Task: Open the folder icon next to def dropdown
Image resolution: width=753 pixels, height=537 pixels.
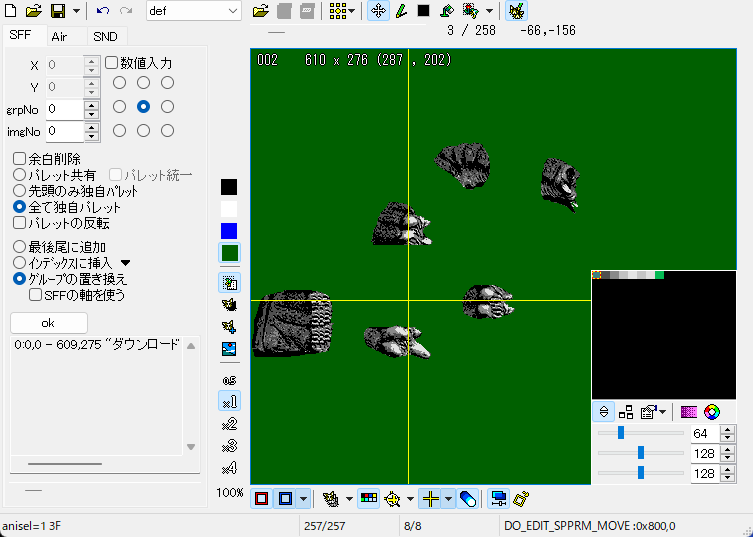Action: [260, 11]
